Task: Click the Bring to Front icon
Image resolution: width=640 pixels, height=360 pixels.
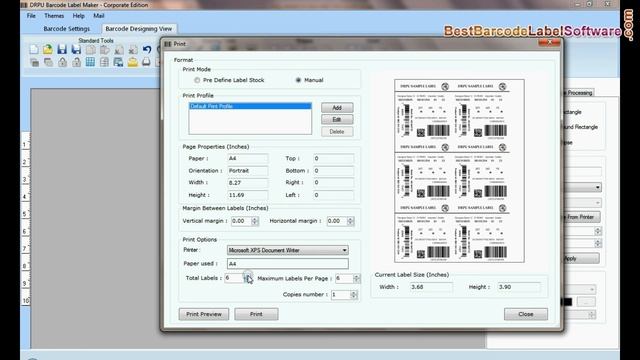Action: [34, 62]
